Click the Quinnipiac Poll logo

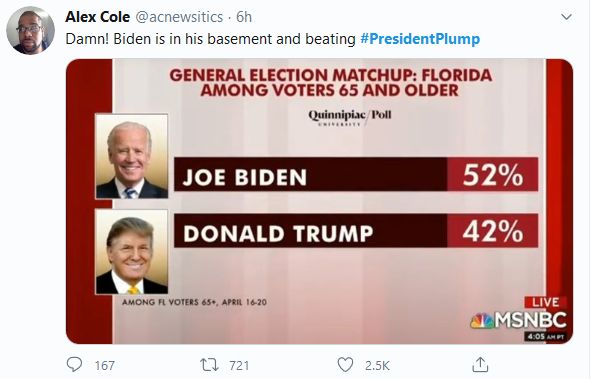pos(350,116)
